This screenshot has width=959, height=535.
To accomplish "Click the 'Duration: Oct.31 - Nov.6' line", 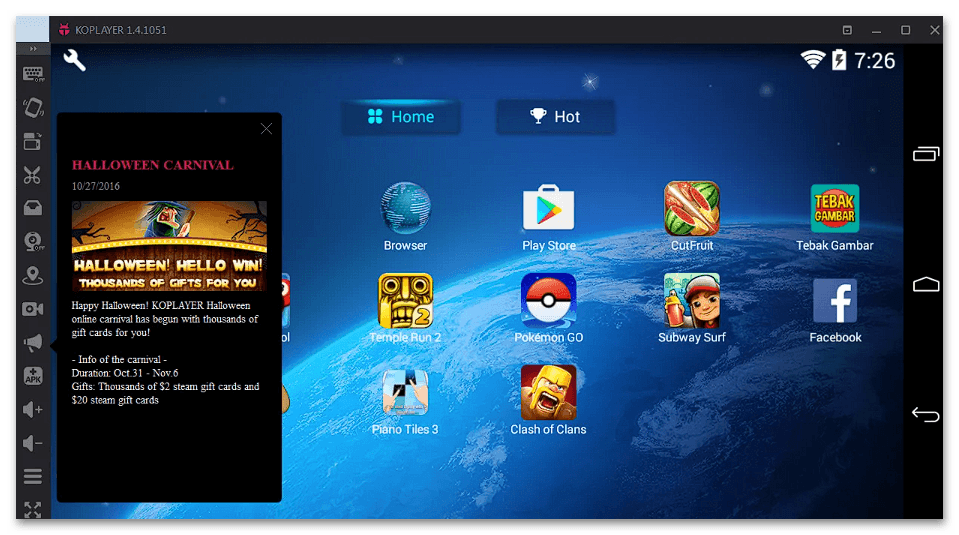I will pos(125,373).
